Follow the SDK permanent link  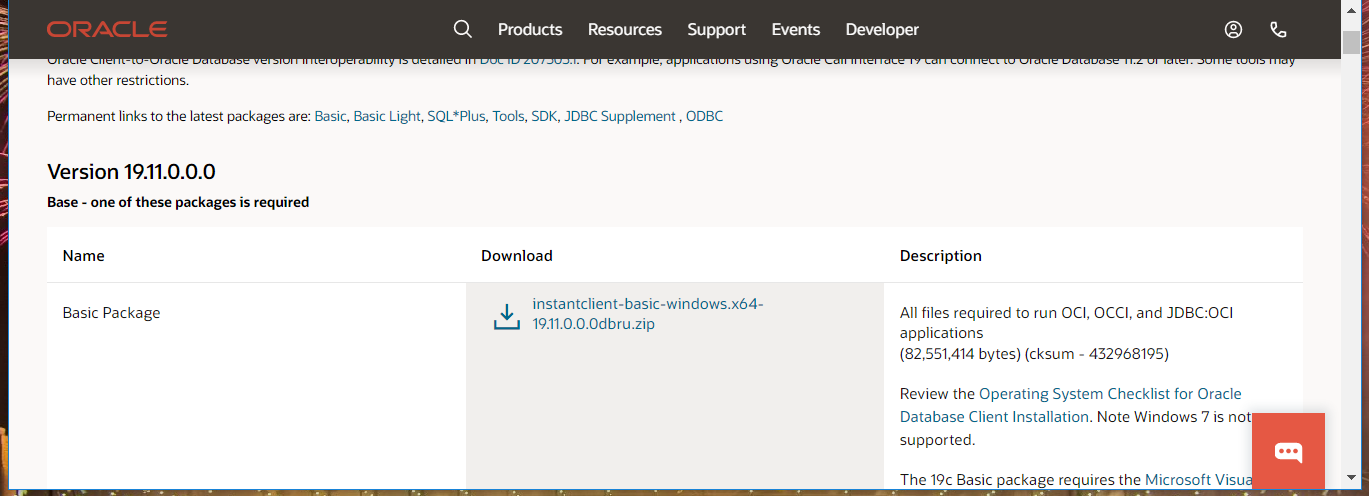[544, 116]
